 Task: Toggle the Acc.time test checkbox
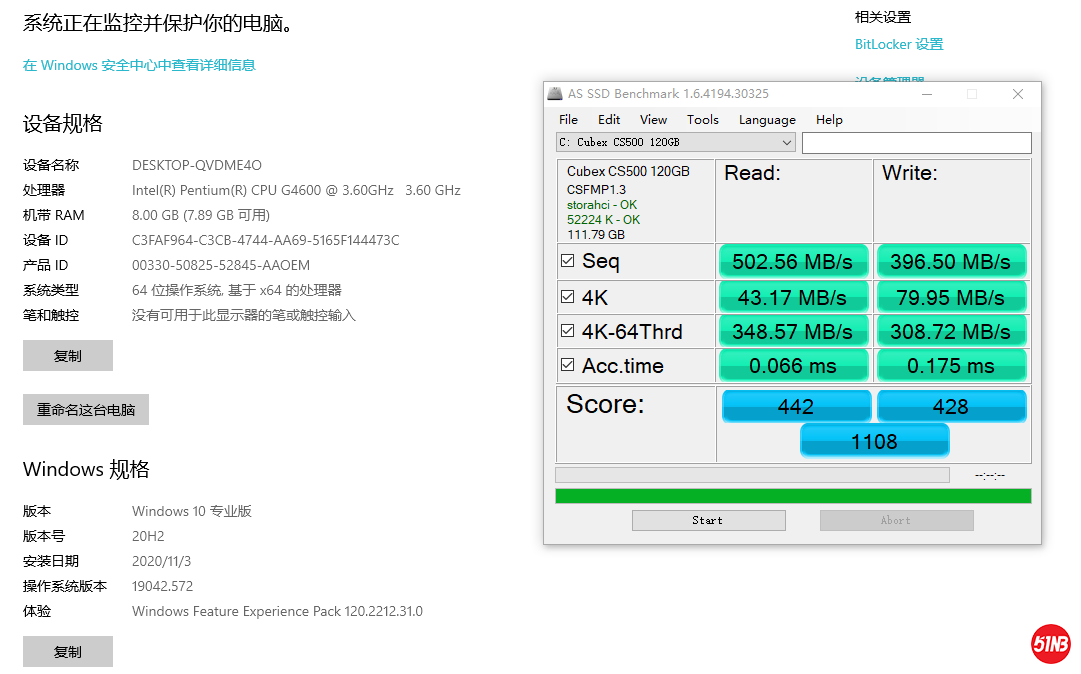pos(568,366)
